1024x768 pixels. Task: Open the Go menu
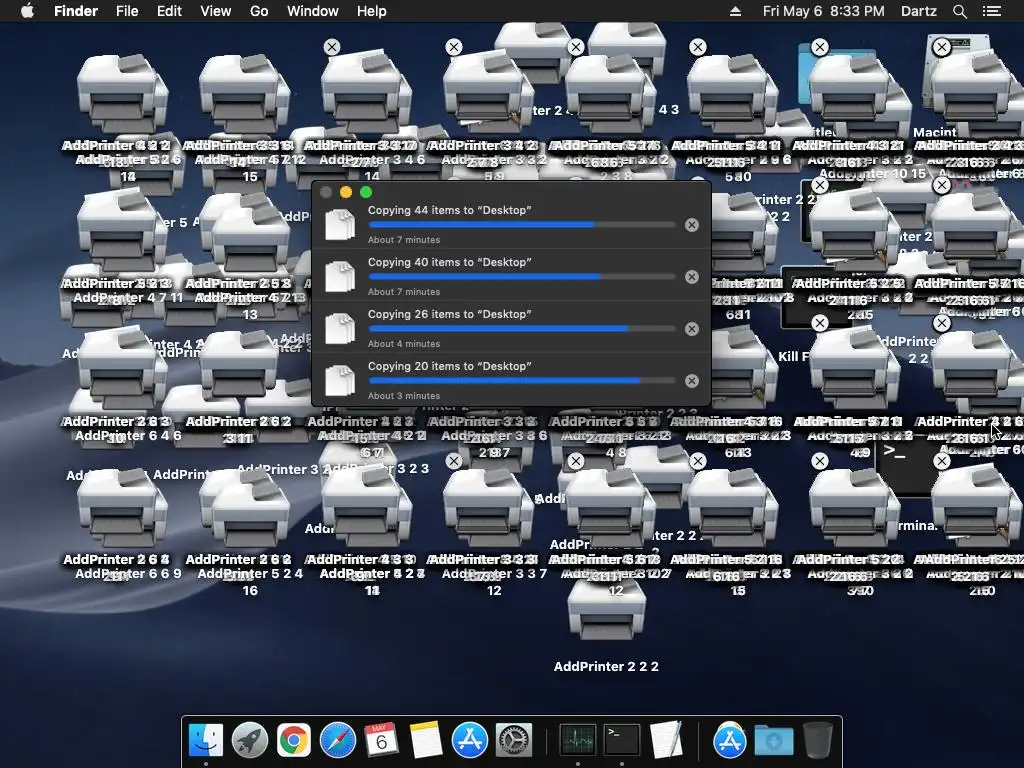pos(259,11)
